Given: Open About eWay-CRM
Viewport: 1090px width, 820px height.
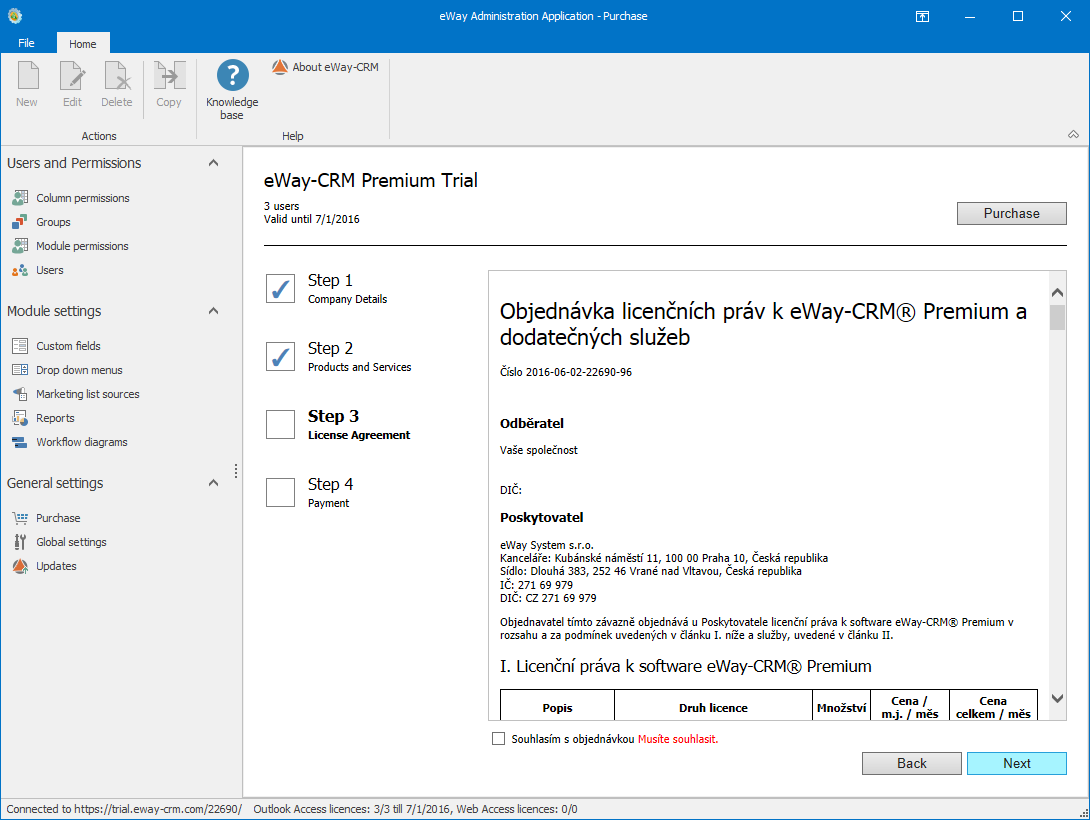Looking at the screenshot, I should coord(325,67).
